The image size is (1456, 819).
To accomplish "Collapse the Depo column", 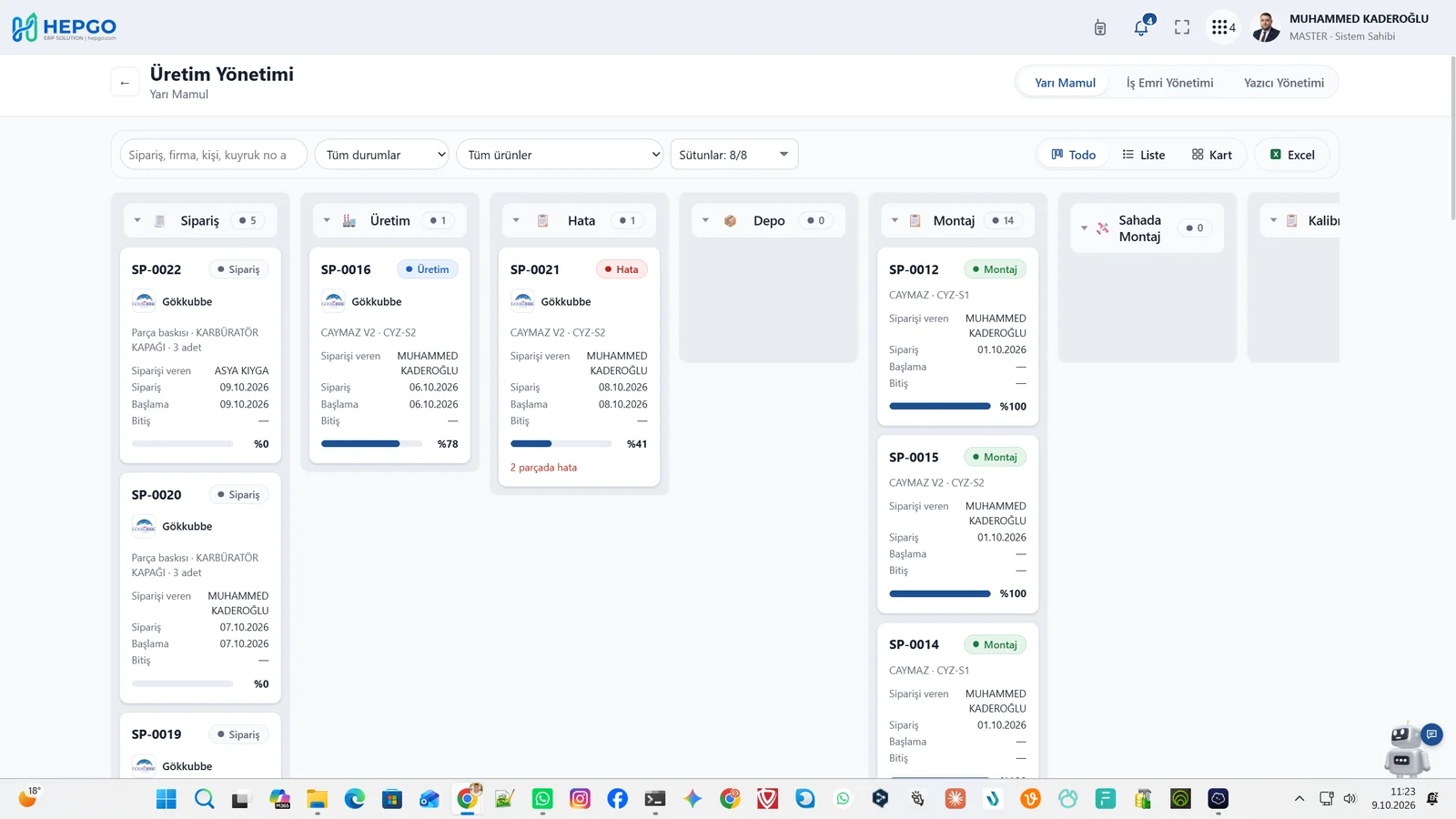I will coord(705,220).
